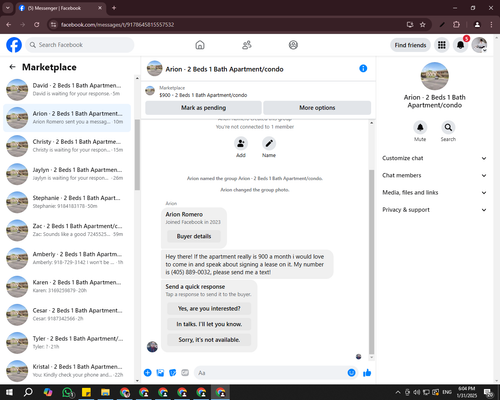Open more actions plus icon in composer
This screenshot has width=500, height=400.
[x=148, y=373]
